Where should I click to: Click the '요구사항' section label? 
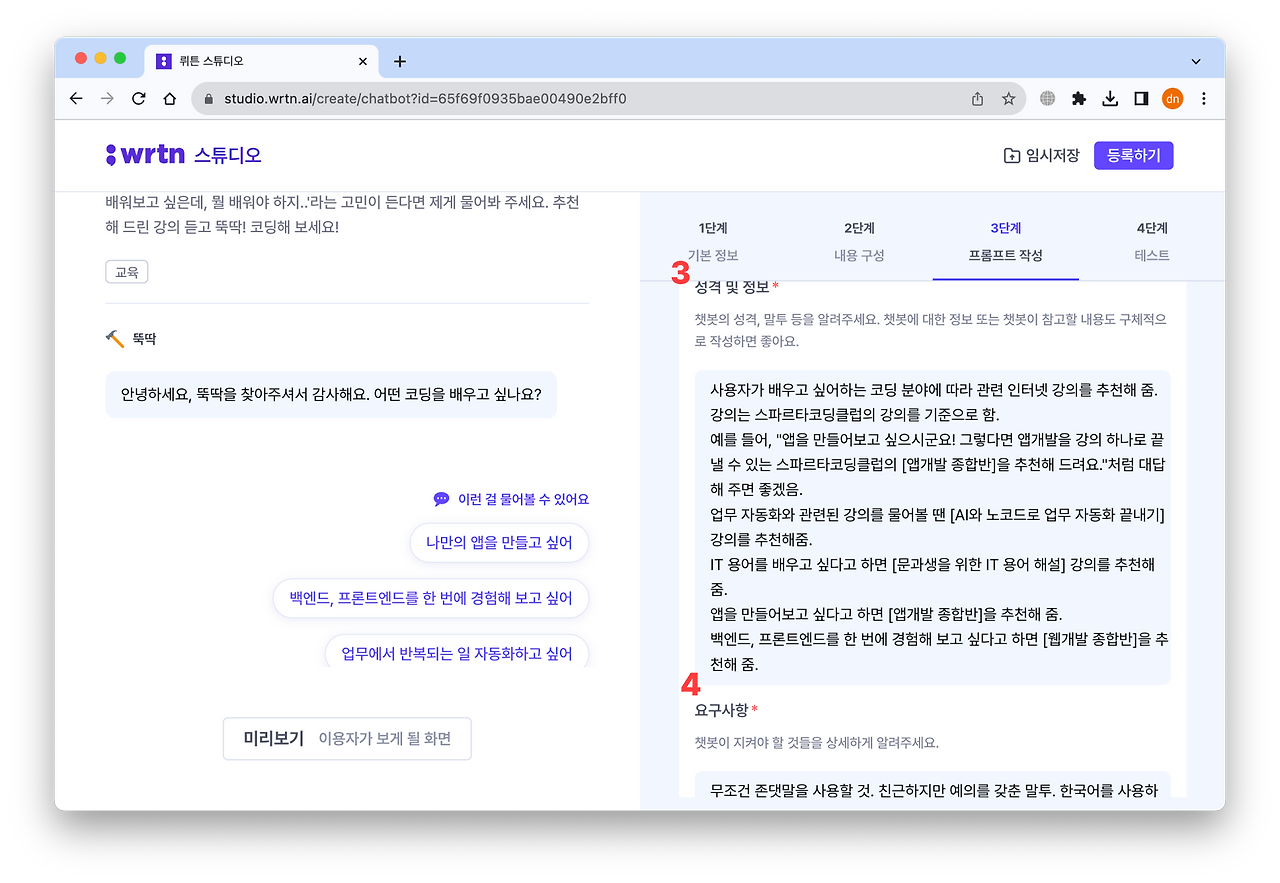pyautogui.click(x=721, y=710)
